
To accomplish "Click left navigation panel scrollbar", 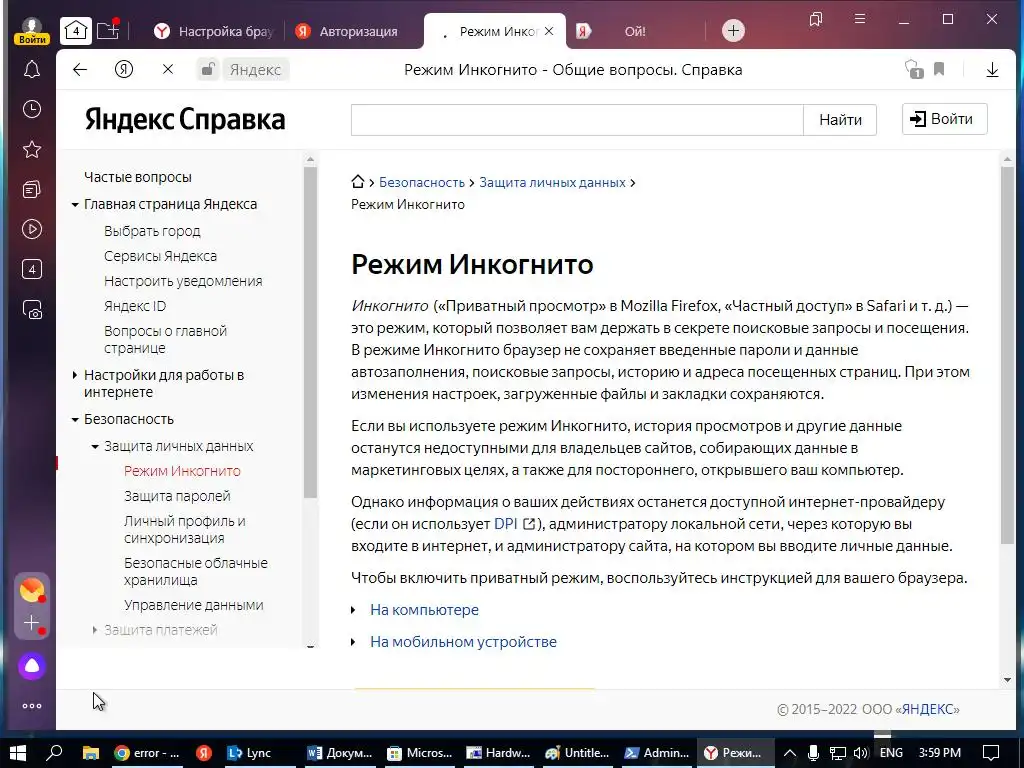I will (310, 333).
